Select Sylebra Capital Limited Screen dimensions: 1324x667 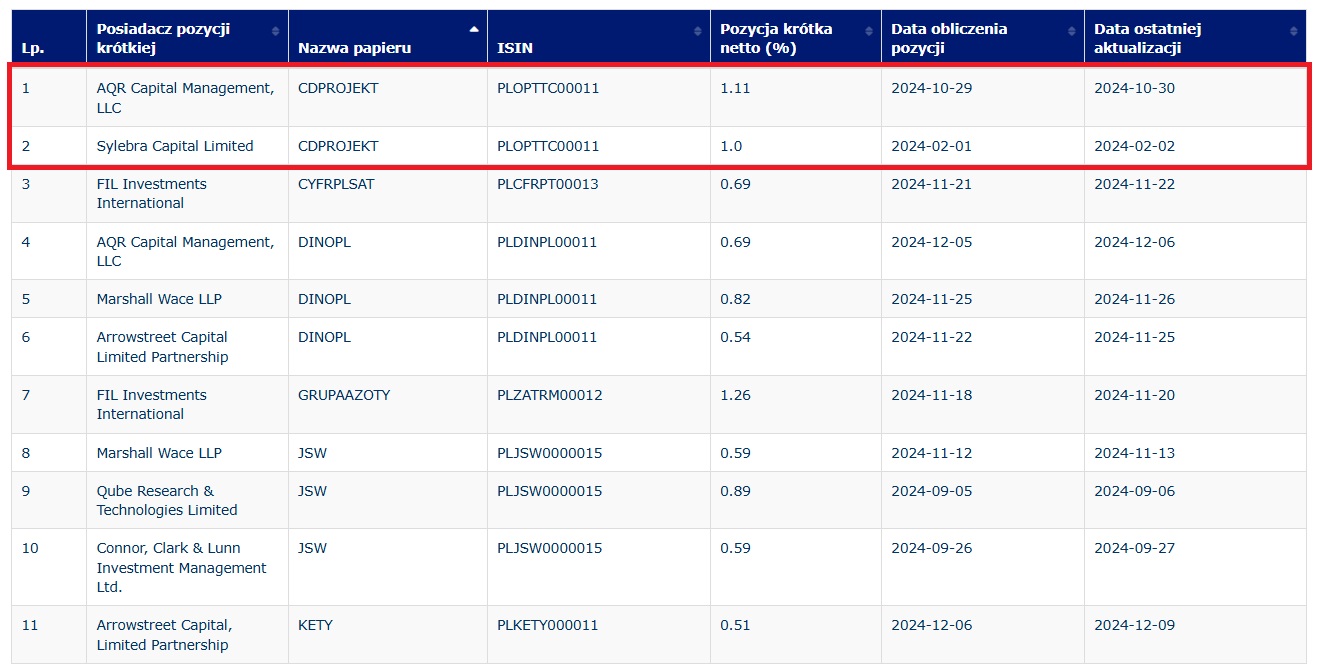point(175,146)
